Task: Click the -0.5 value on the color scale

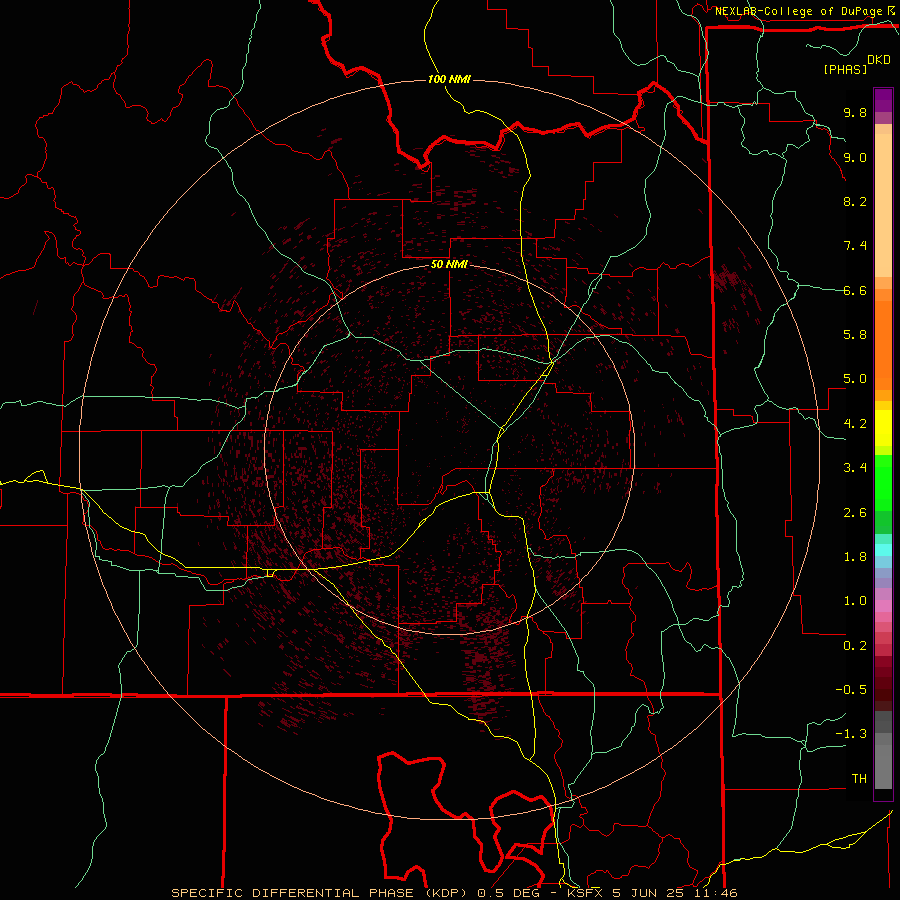Action: [852, 690]
